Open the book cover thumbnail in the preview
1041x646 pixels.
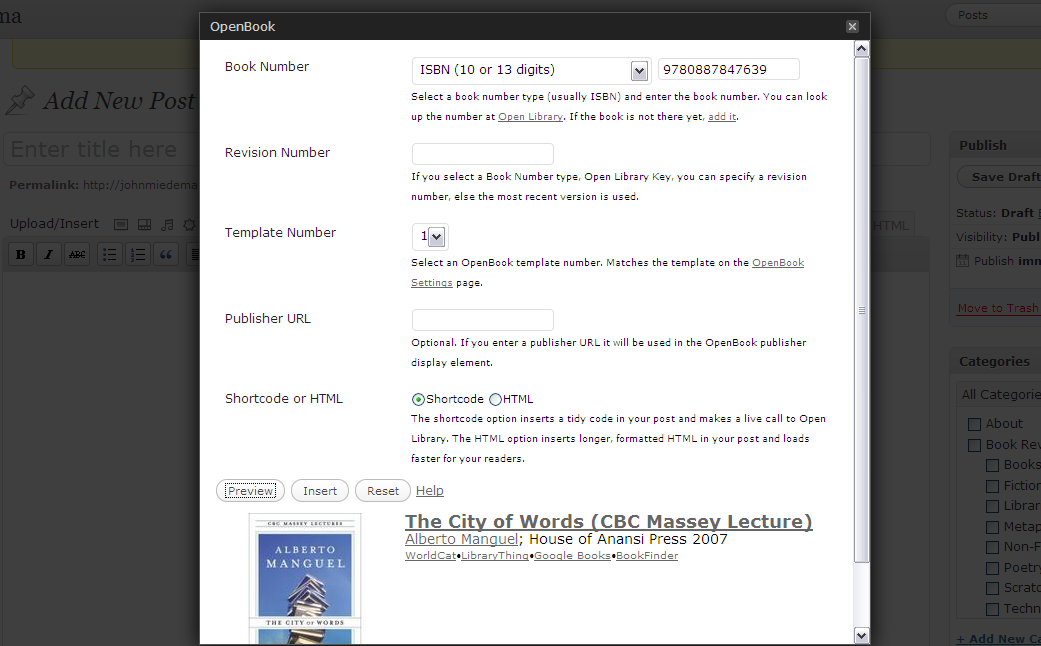[x=305, y=579]
